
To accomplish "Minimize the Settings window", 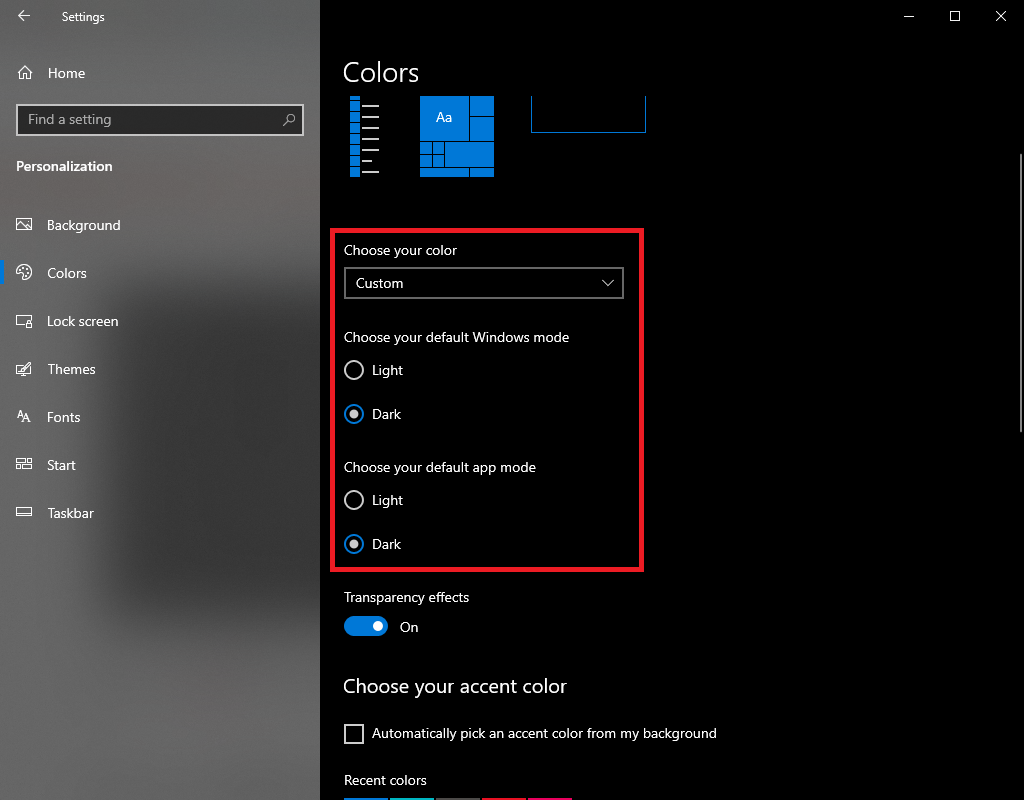I will [908, 16].
